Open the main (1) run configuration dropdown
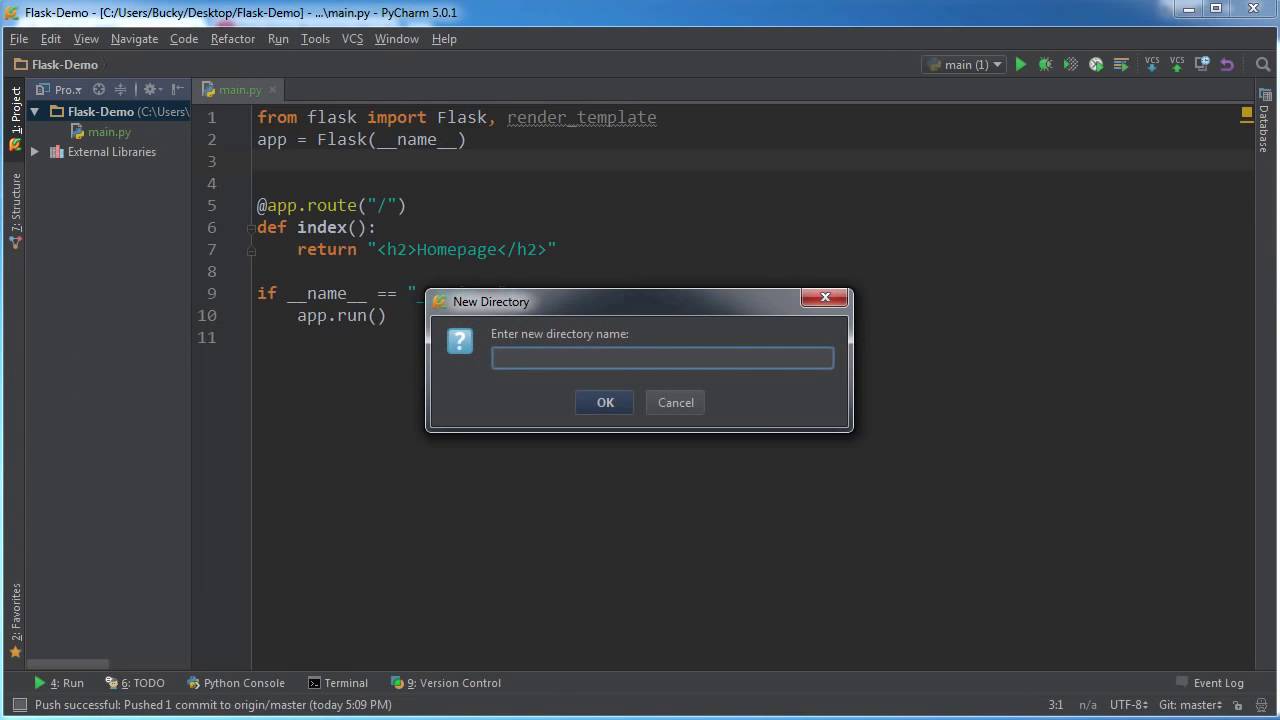Image resolution: width=1280 pixels, height=720 pixels. (964, 64)
